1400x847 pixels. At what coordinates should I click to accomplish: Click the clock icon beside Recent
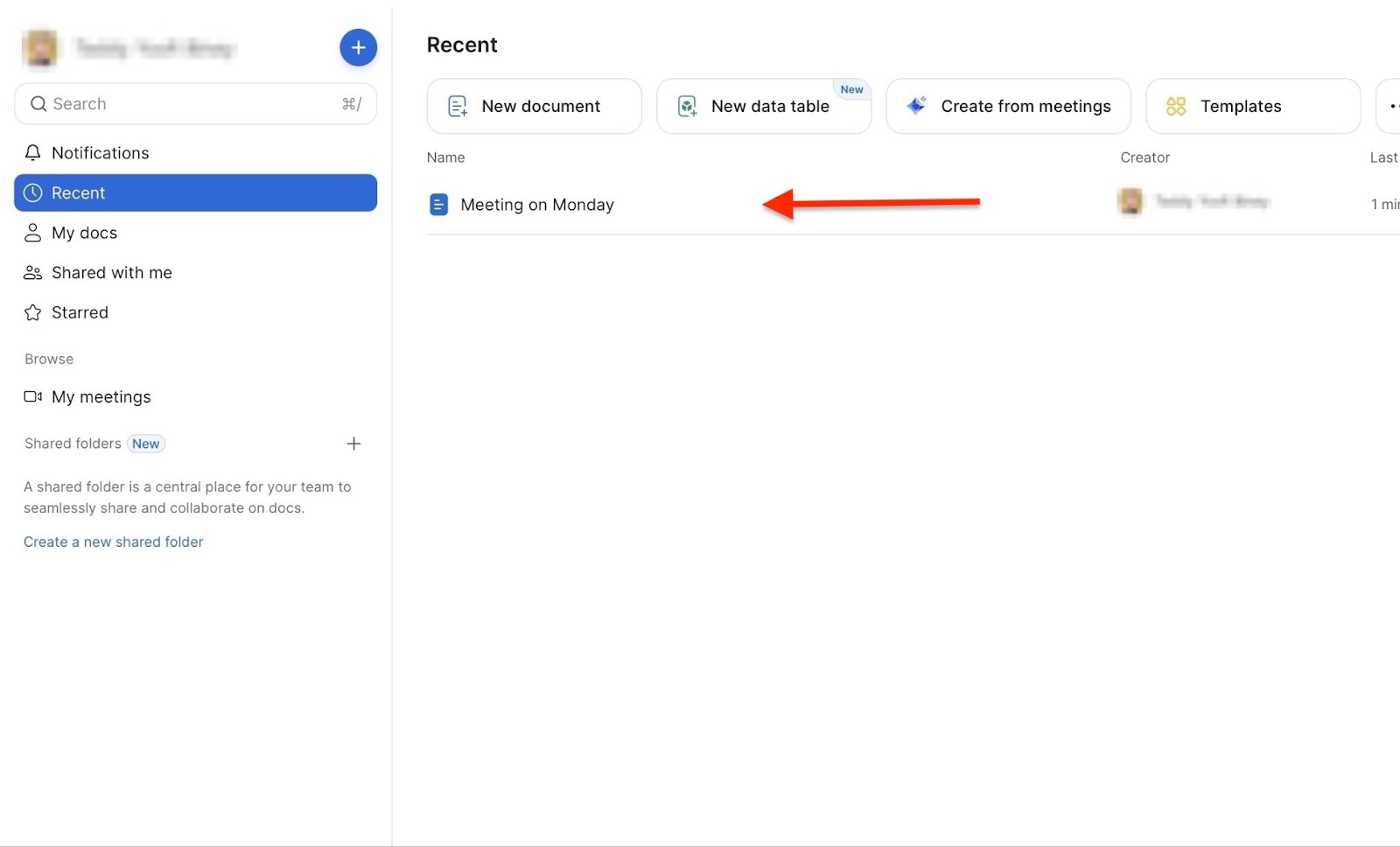(x=33, y=192)
